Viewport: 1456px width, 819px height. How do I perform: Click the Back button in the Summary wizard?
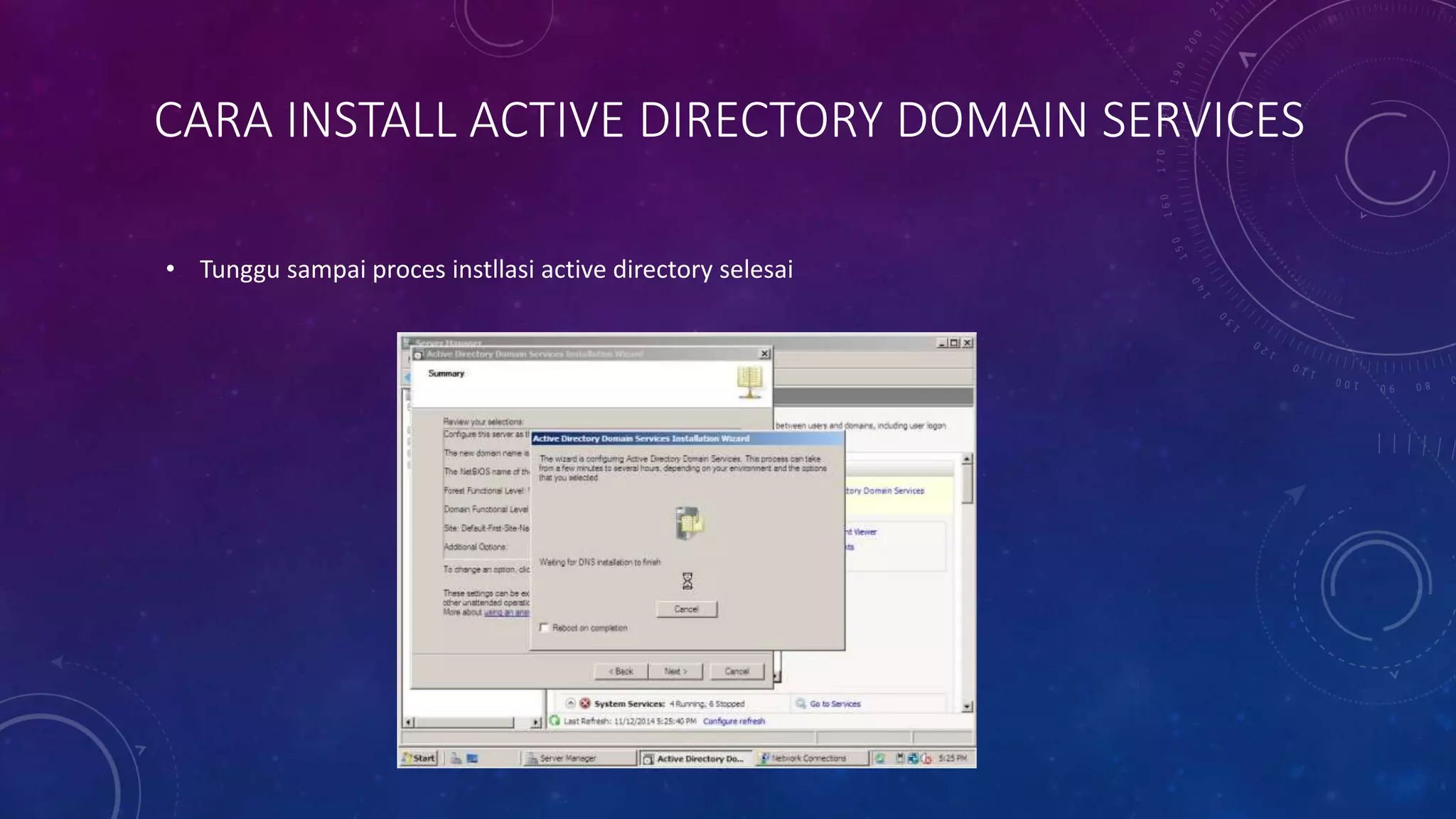point(621,671)
